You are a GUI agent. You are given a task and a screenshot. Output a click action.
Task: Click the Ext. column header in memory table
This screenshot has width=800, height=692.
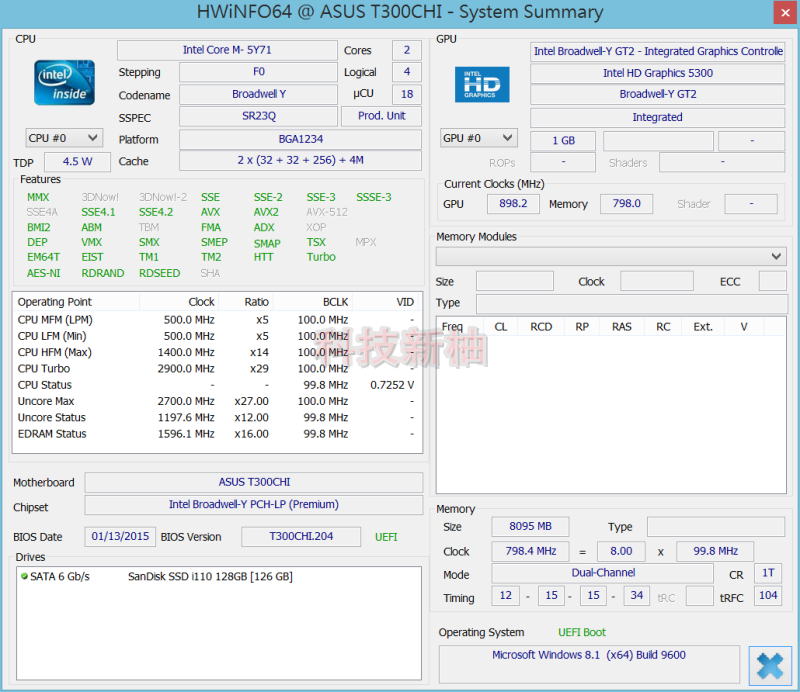(703, 327)
